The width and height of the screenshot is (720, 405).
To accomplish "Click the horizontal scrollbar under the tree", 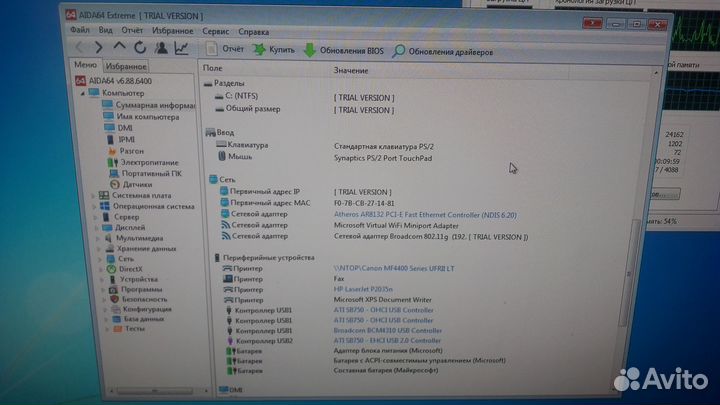I will pyautogui.click(x=155, y=391).
